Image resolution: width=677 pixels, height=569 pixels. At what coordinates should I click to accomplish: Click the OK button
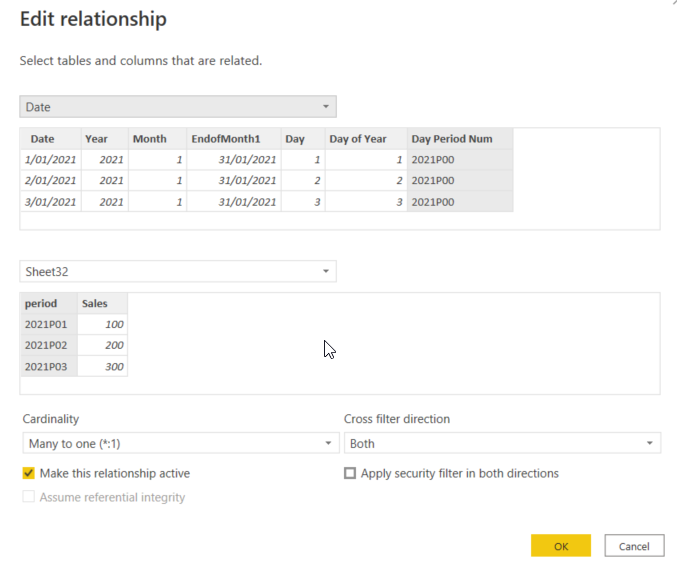click(561, 546)
